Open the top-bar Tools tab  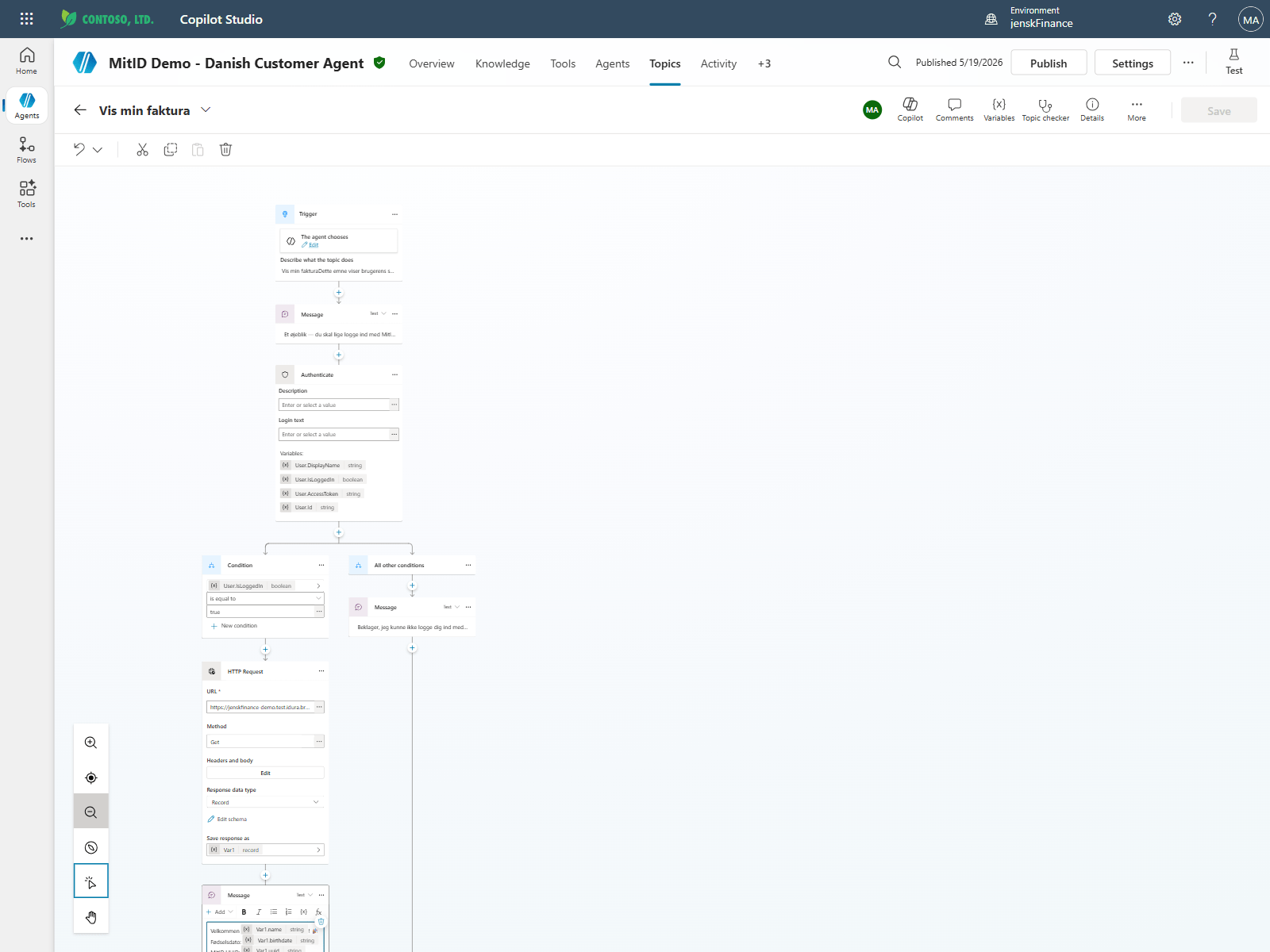tap(563, 63)
